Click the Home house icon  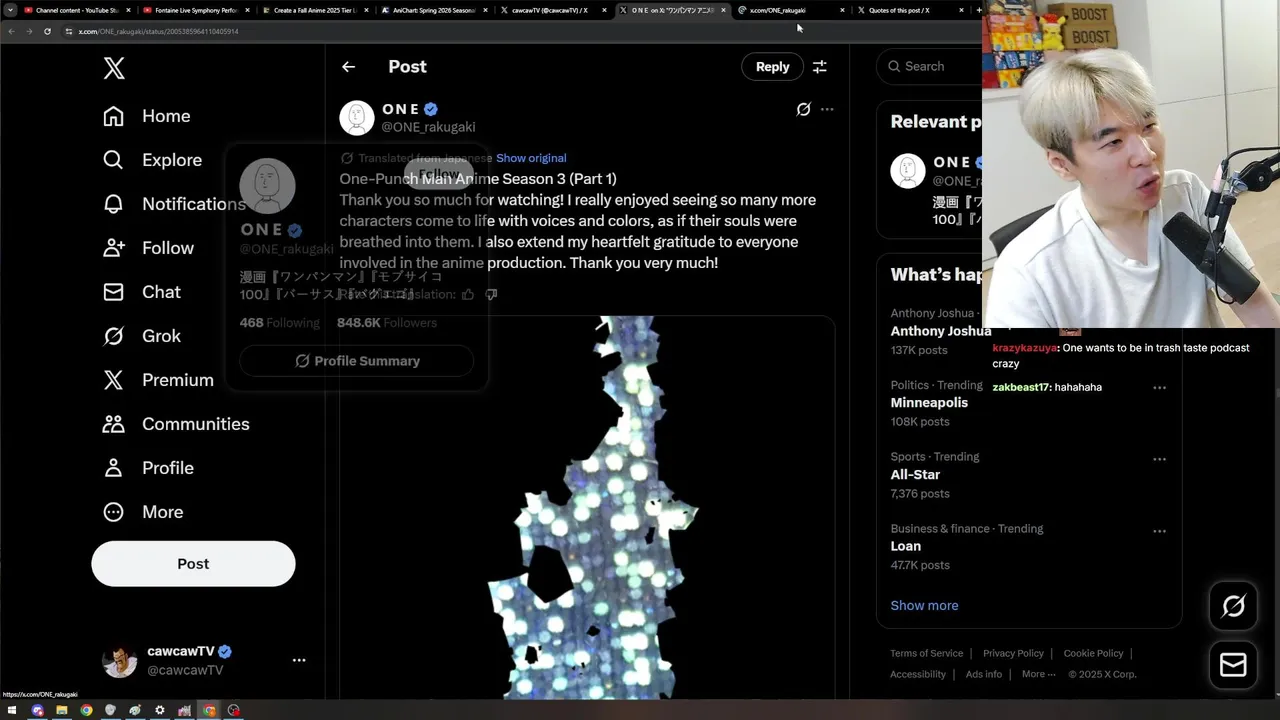pyautogui.click(x=114, y=116)
